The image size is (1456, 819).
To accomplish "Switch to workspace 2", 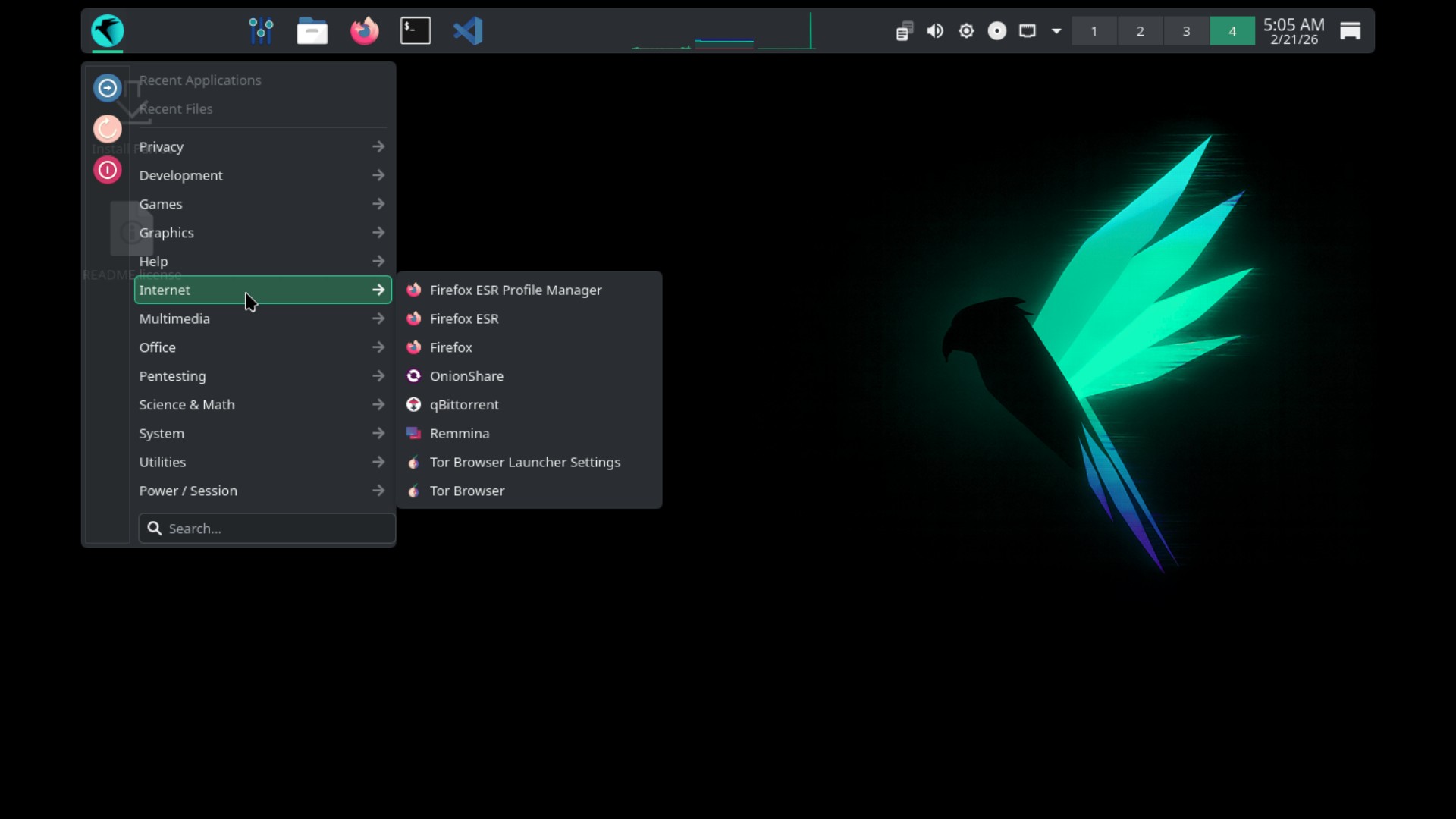I will (1140, 31).
